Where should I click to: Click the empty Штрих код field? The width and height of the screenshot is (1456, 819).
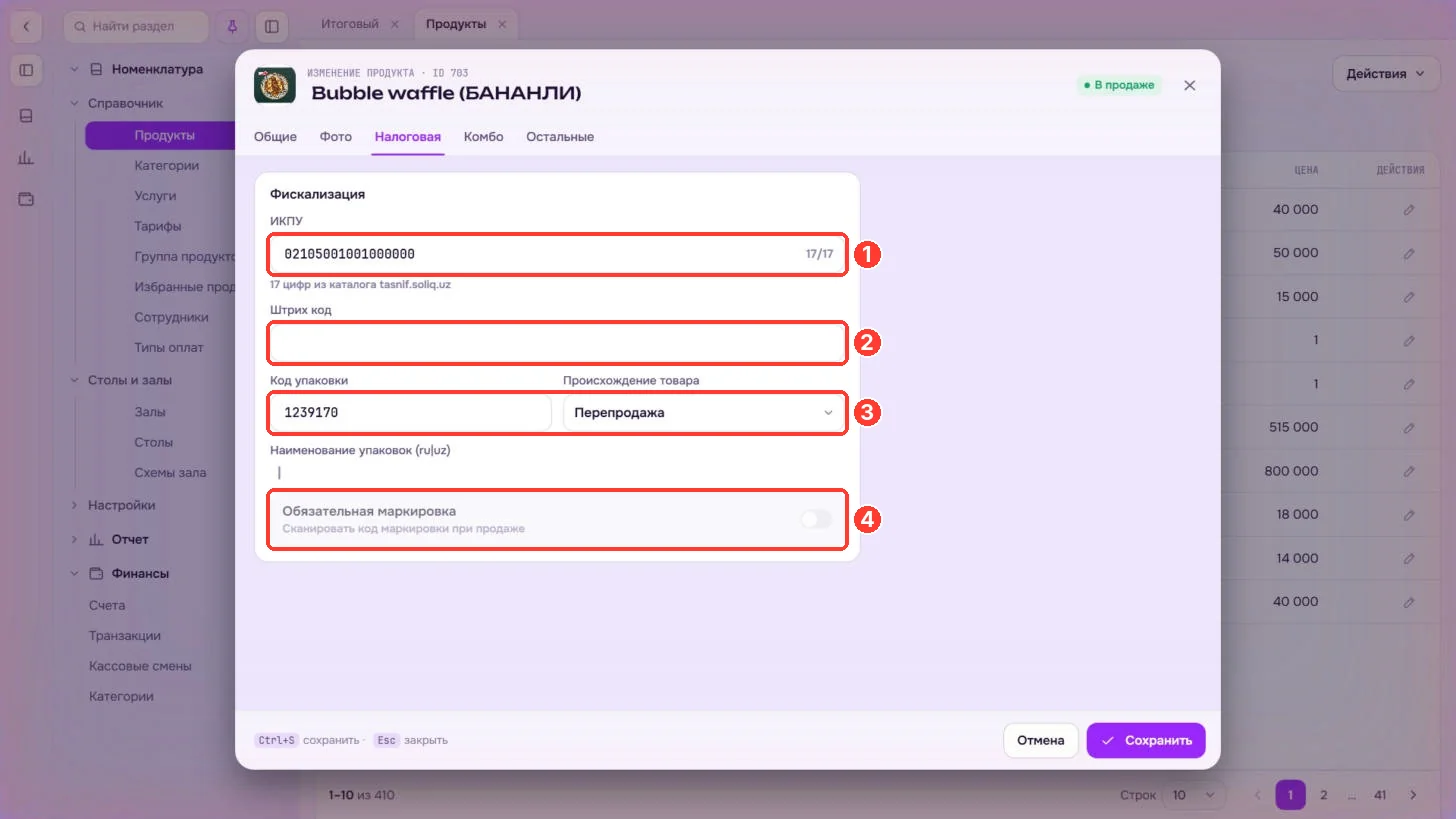tap(557, 343)
